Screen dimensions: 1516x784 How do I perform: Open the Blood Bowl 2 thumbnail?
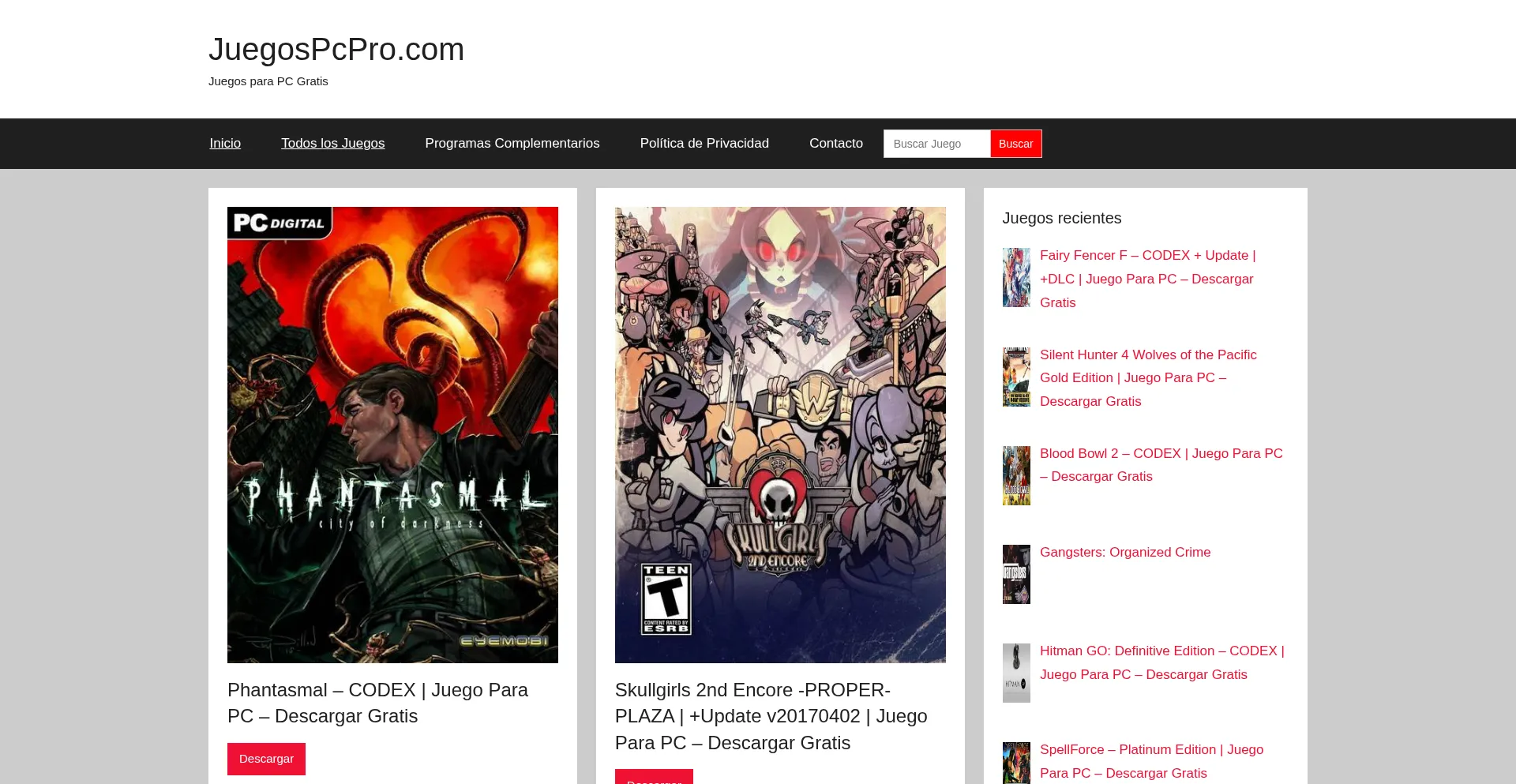[1016, 475]
